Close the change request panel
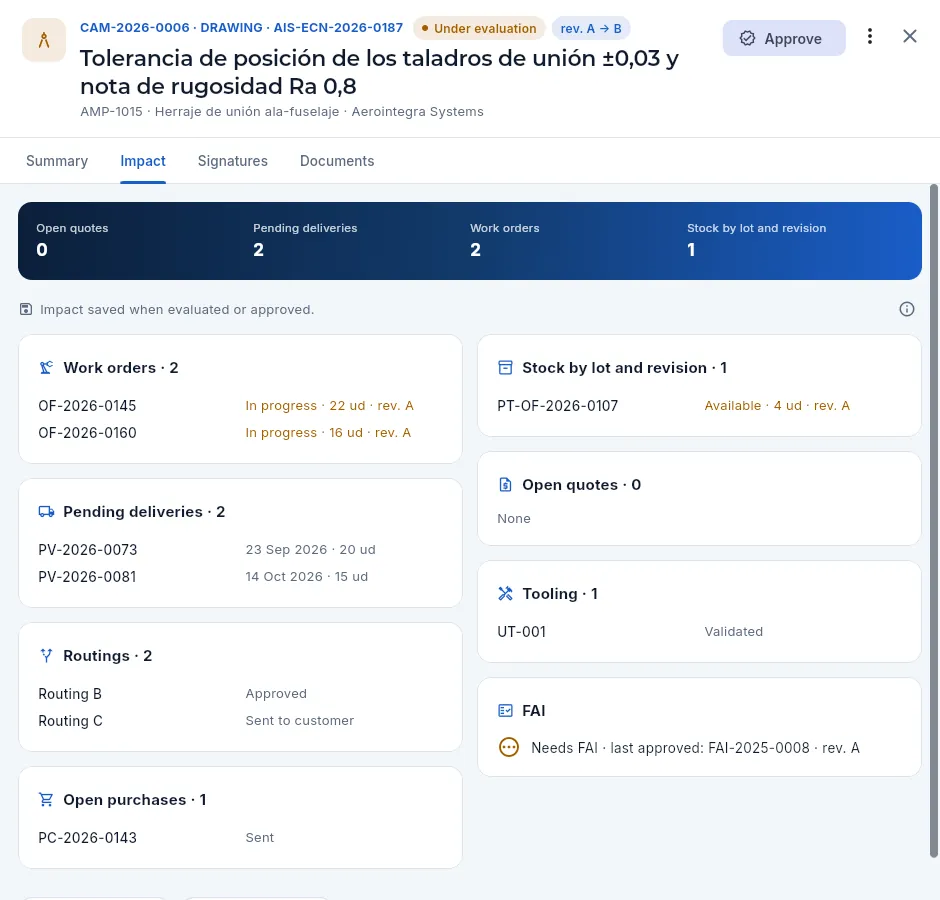The width and height of the screenshot is (940, 900). pos(909,37)
